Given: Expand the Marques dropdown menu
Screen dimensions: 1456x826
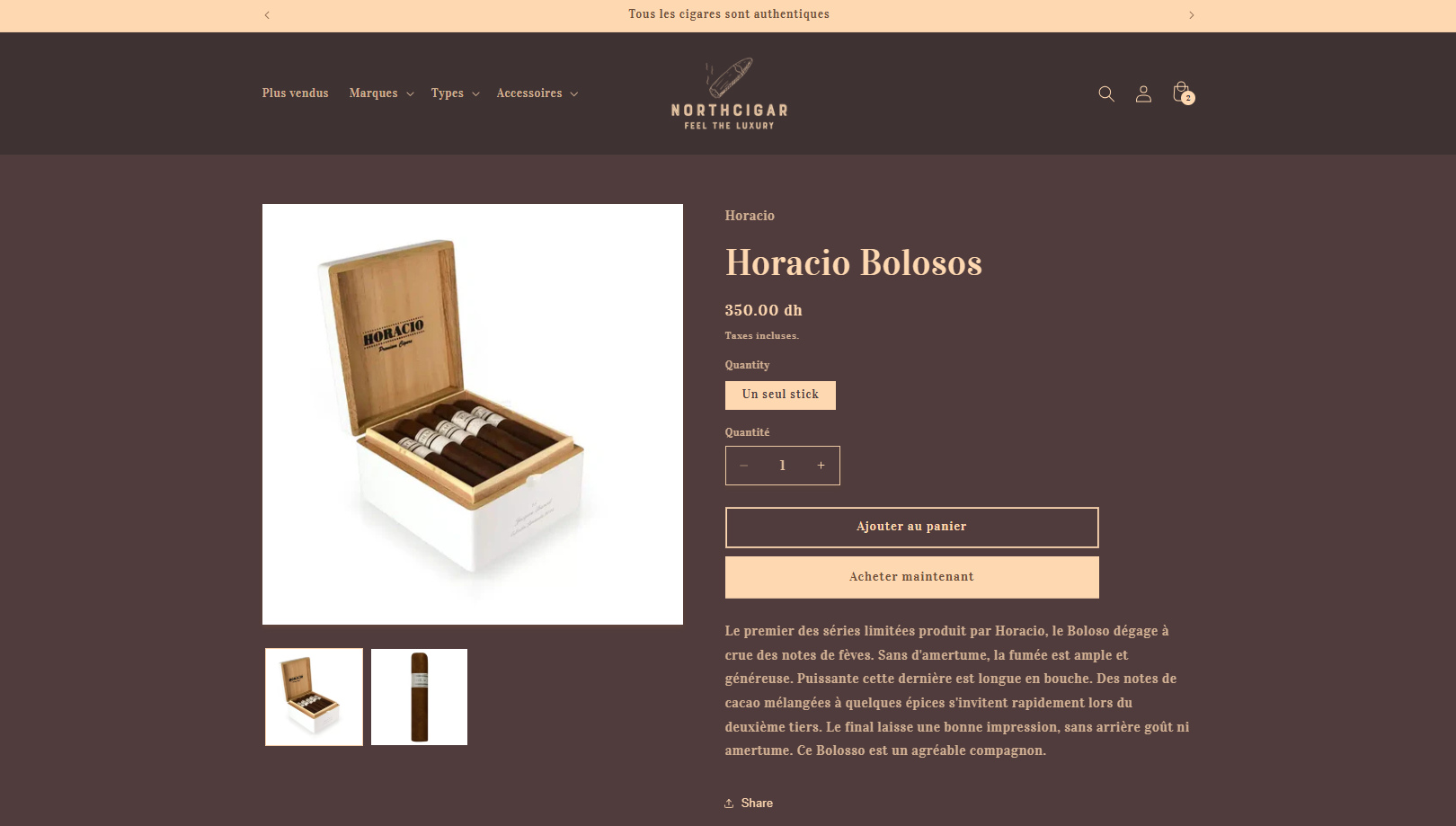Looking at the screenshot, I should tap(381, 93).
